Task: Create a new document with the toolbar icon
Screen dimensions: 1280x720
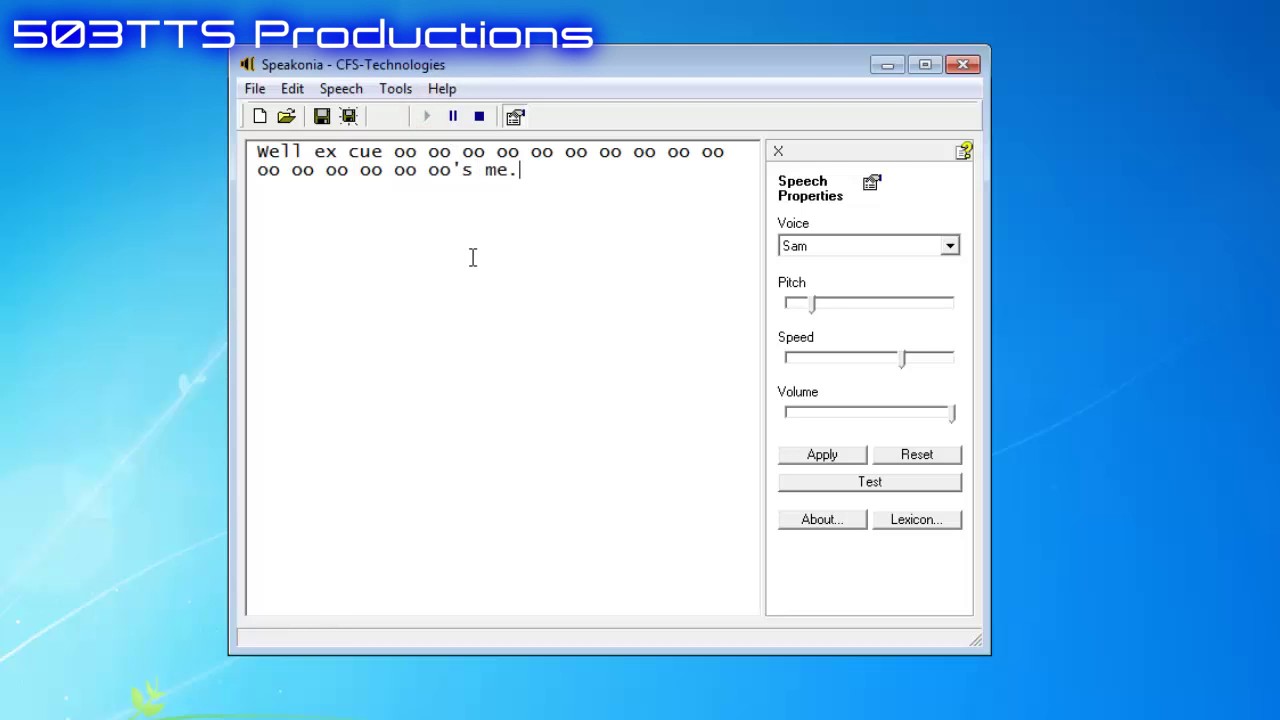Action: (x=260, y=116)
